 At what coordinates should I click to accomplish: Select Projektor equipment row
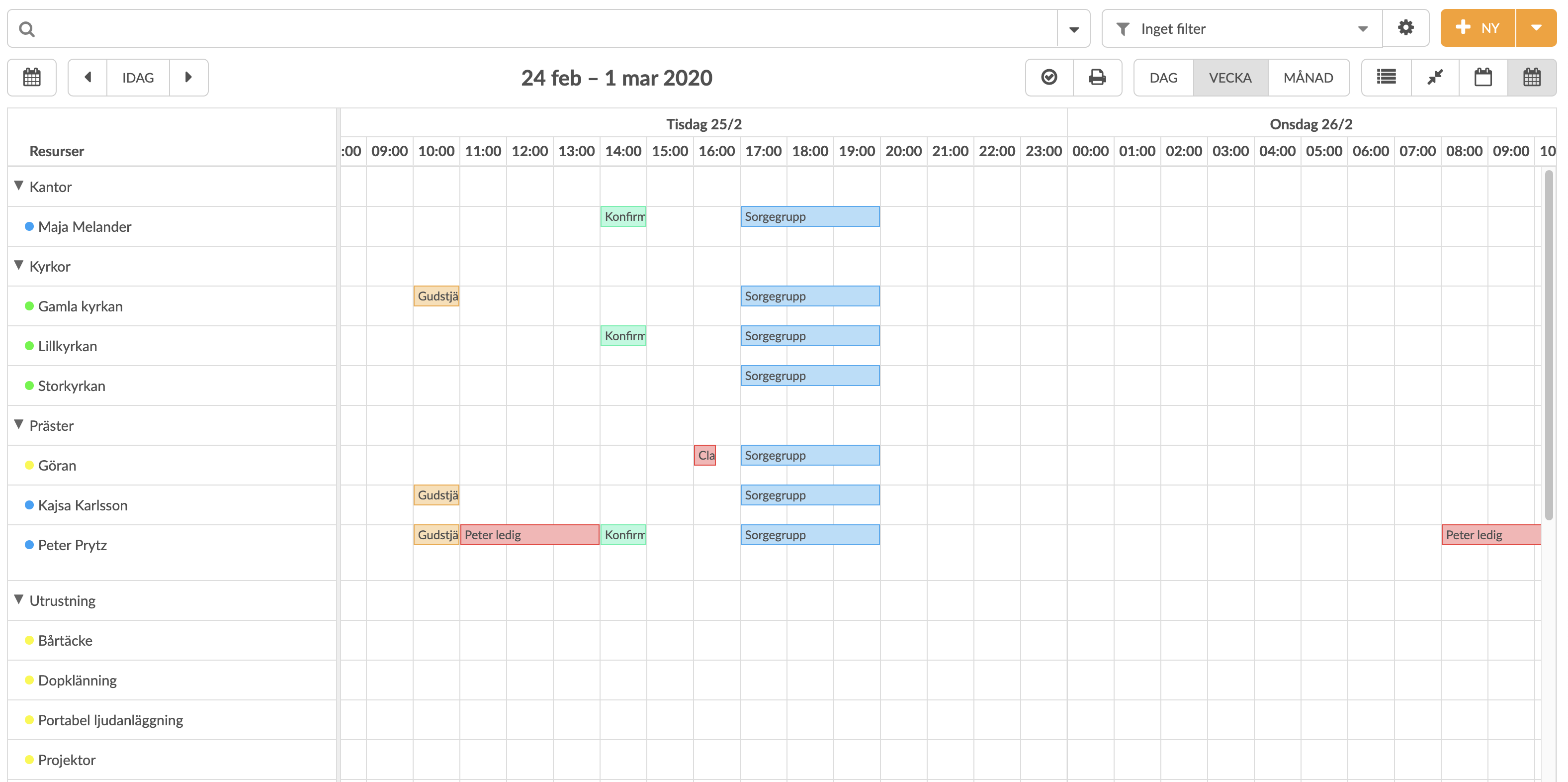point(172,760)
